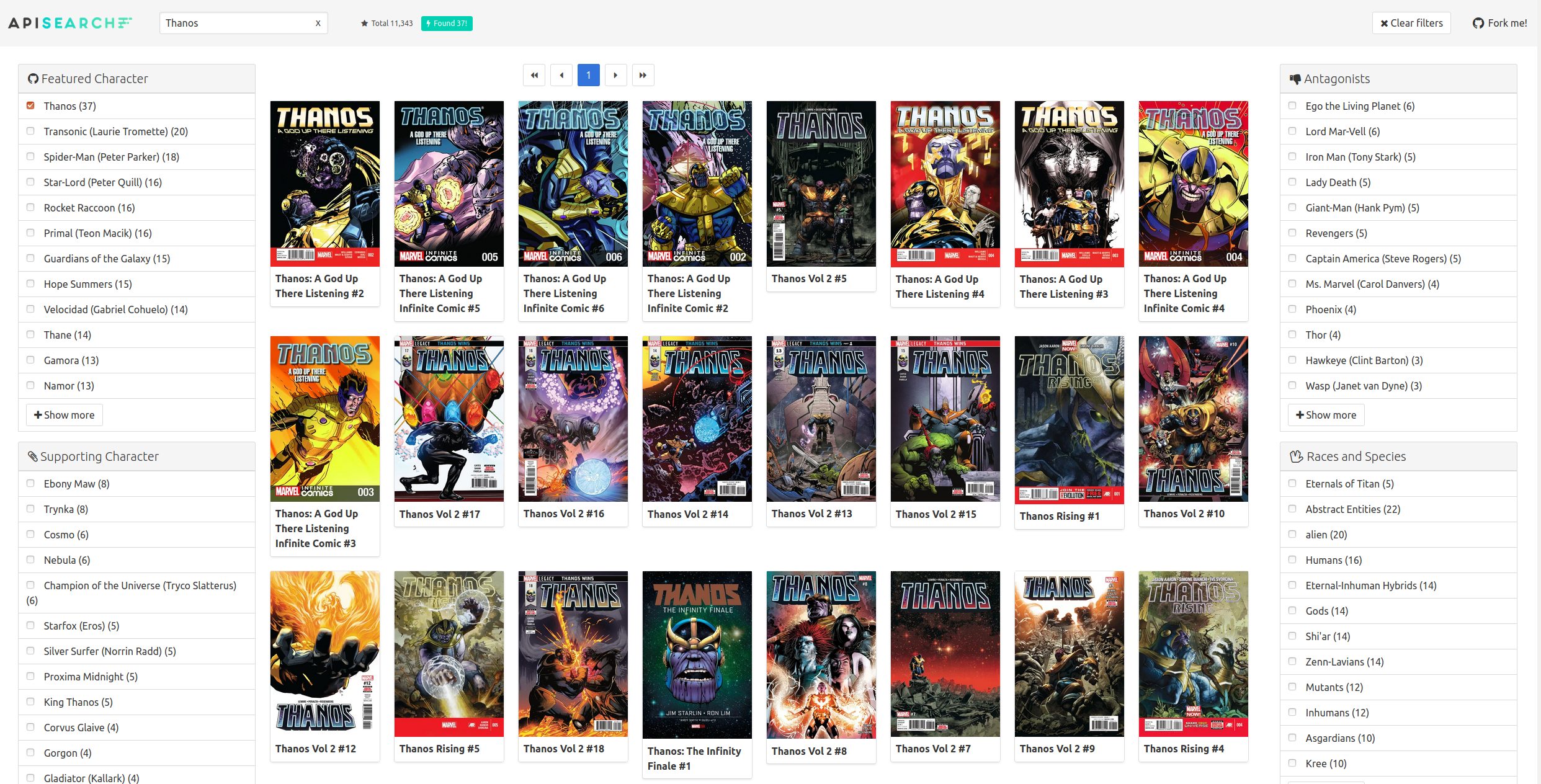The width and height of the screenshot is (1541, 784).
Task: Expand Featured Character with Show more
Action: coord(65,415)
